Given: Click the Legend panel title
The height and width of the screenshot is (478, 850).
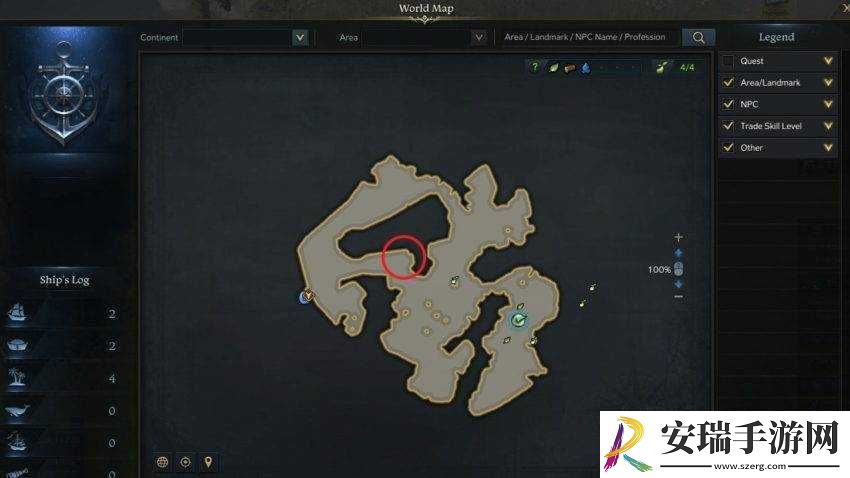Looking at the screenshot, I should click(776, 37).
